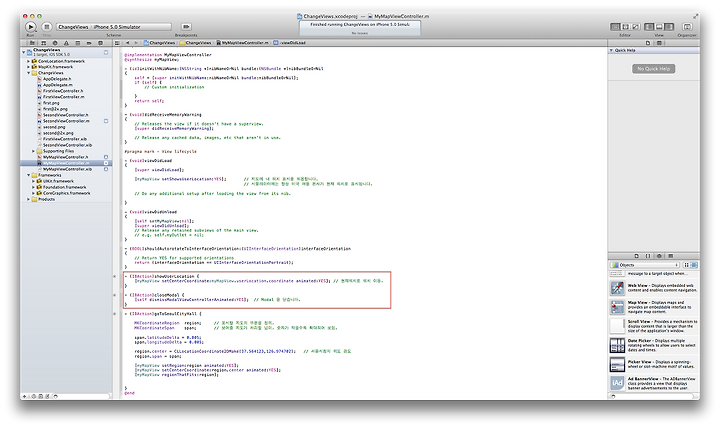The image size is (720, 428).
Task: Toggle the Debug area view button
Action: click(x=659, y=27)
